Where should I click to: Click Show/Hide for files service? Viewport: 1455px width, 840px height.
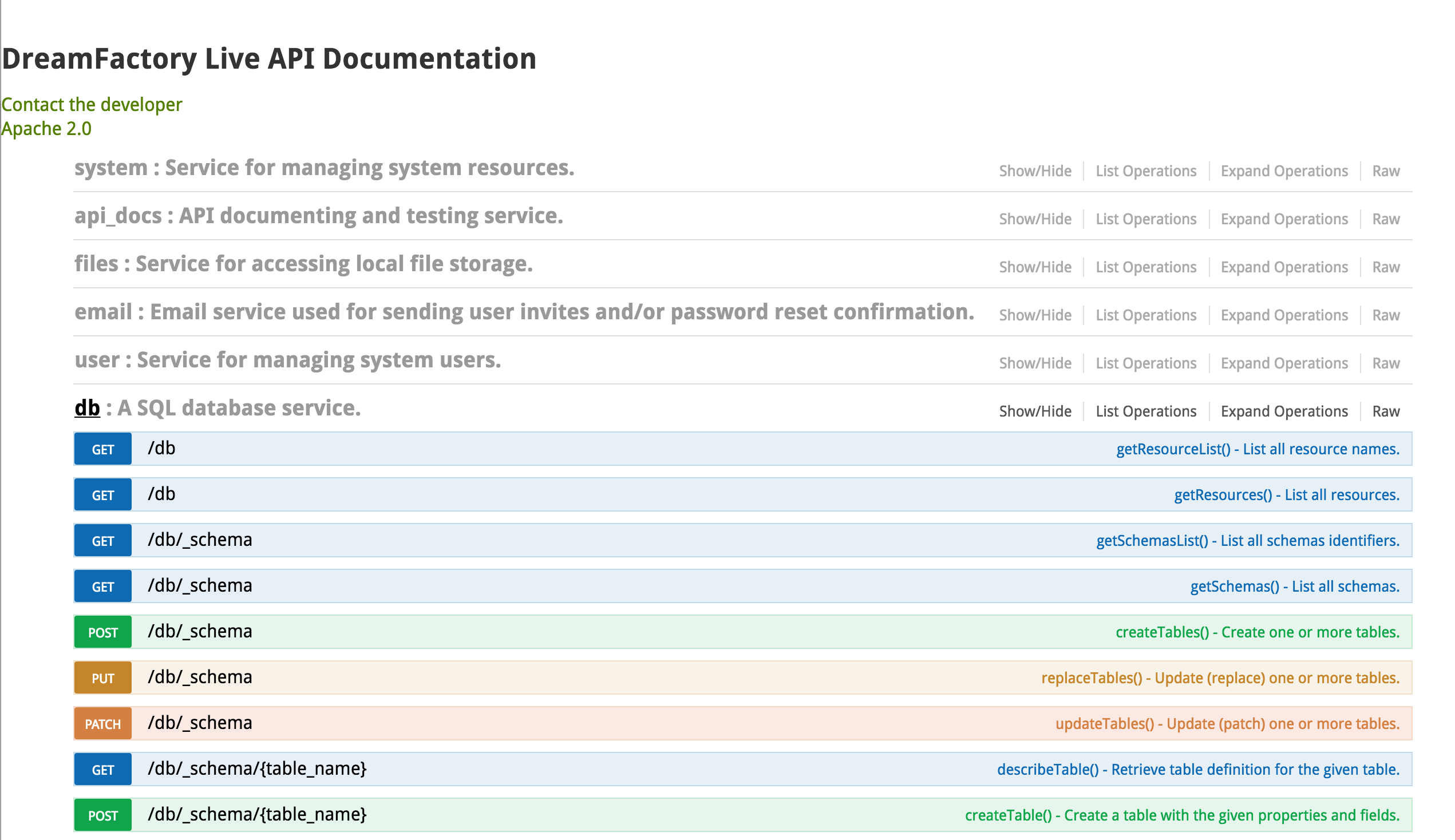[x=1035, y=267]
